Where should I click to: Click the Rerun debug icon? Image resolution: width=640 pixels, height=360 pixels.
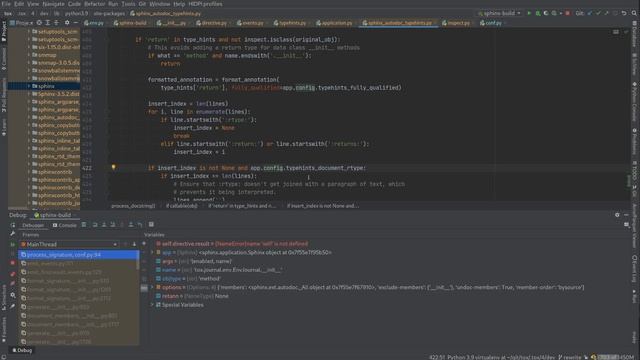(13, 225)
